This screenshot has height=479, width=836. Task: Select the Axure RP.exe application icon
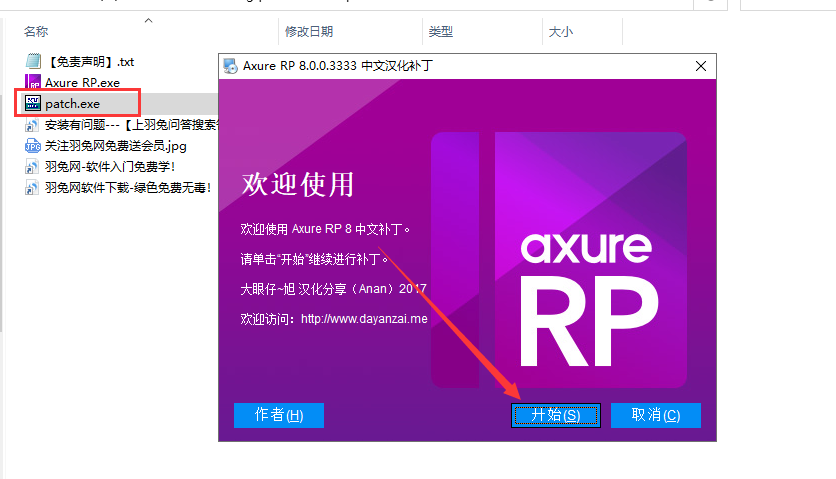[33, 82]
